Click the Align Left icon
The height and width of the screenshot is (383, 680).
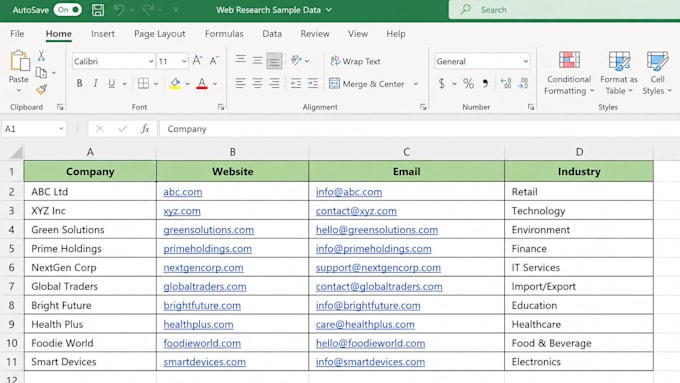click(241, 83)
